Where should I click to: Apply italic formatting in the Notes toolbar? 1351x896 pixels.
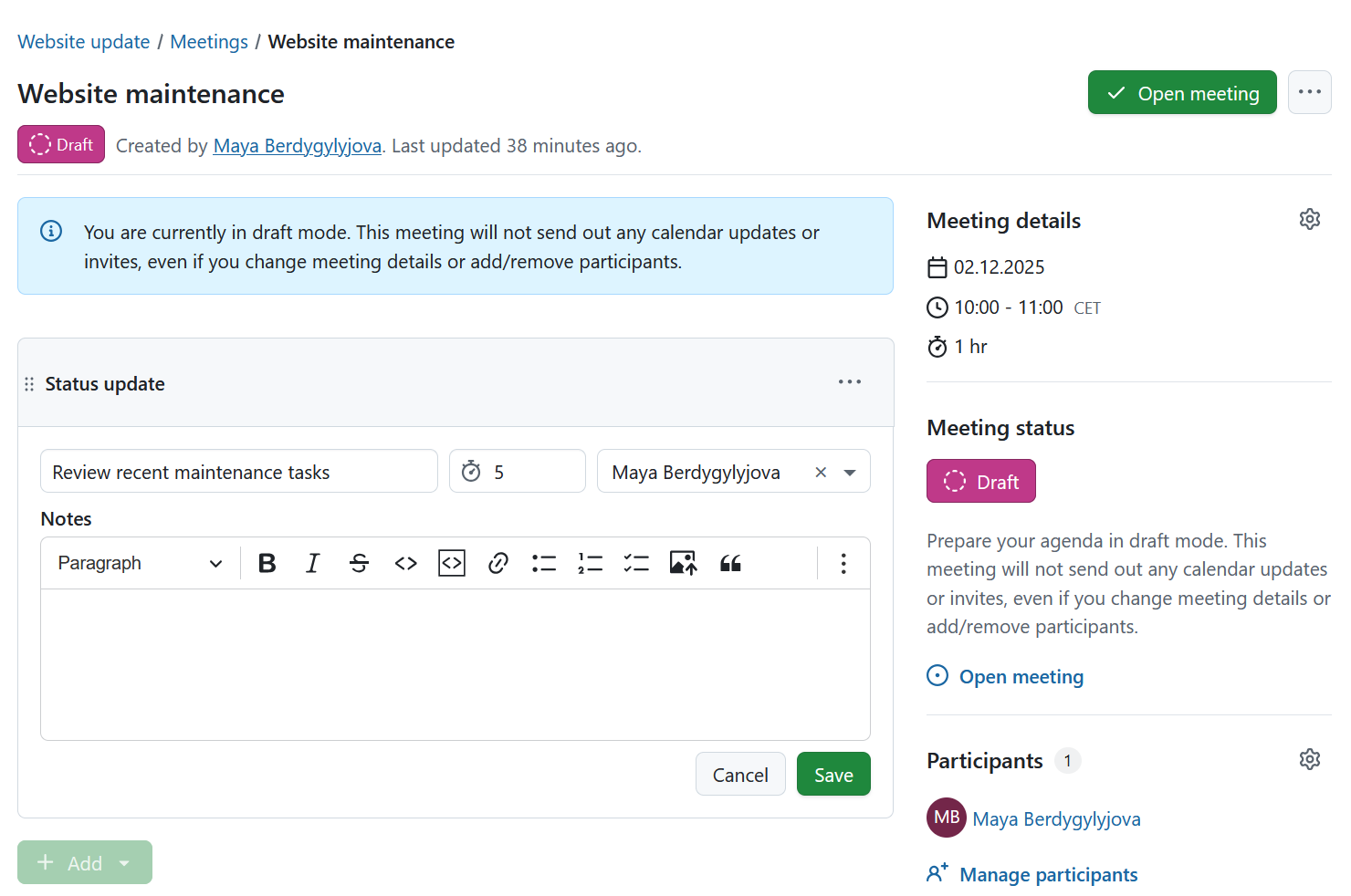coord(312,563)
